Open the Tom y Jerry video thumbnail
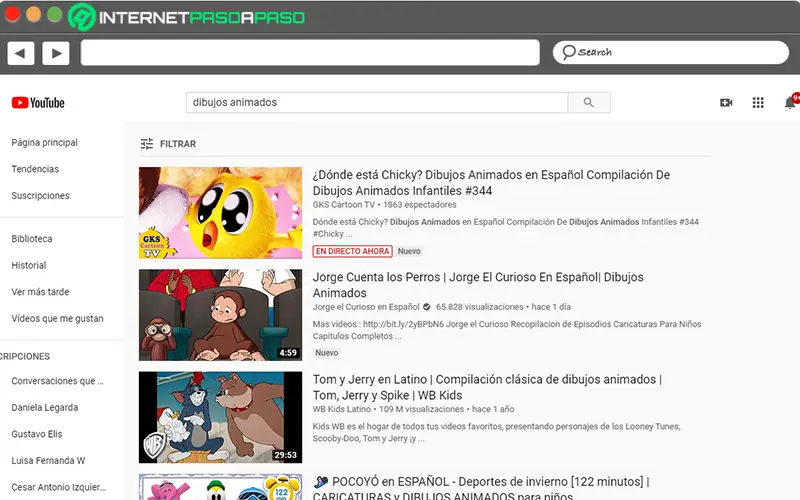The width and height of the screenshot is (800, 500). (x=220, y=417)
